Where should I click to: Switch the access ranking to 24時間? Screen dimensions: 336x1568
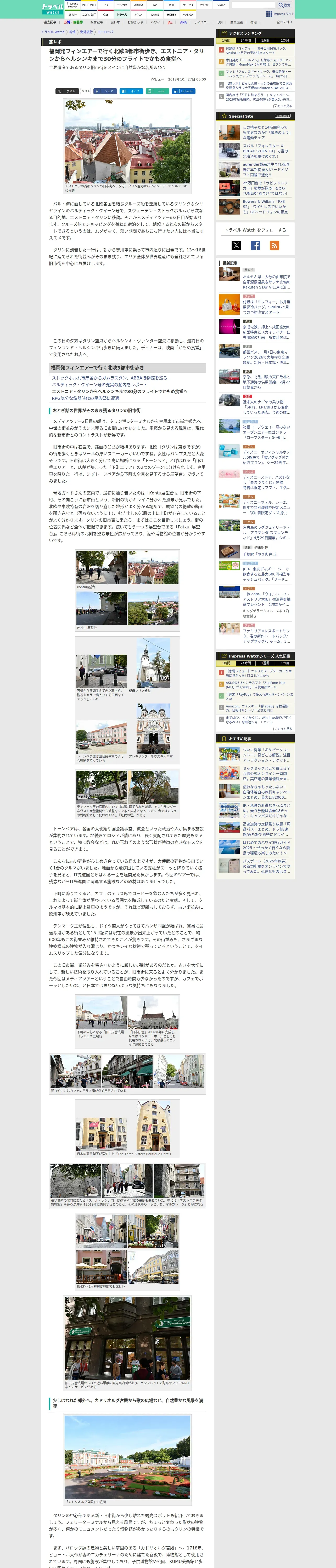(246, 40)
